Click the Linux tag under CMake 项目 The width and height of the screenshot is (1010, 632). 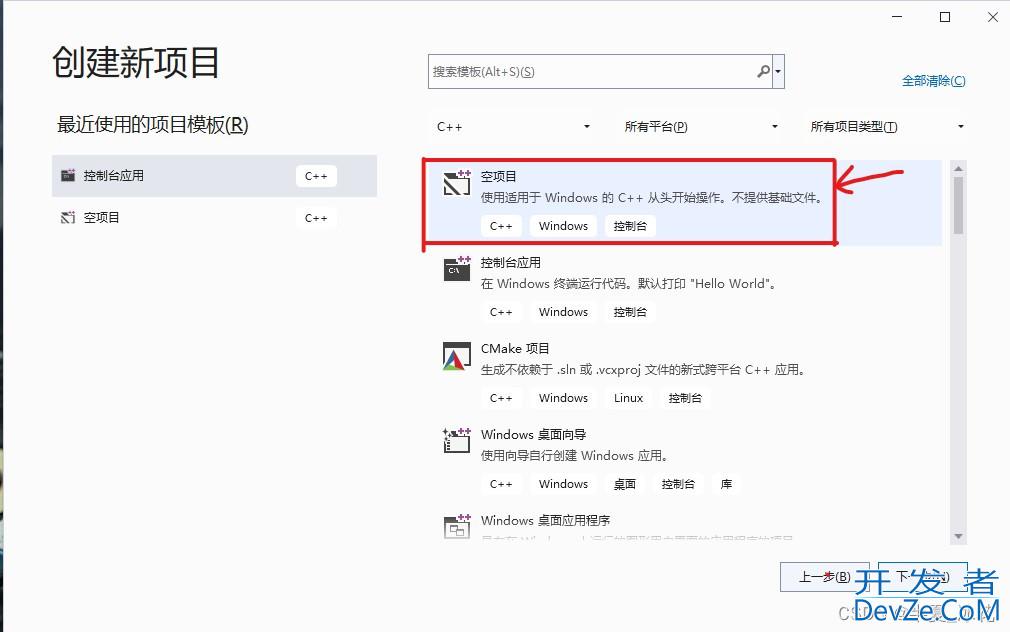pyautogui.click(x=629, y=398)
